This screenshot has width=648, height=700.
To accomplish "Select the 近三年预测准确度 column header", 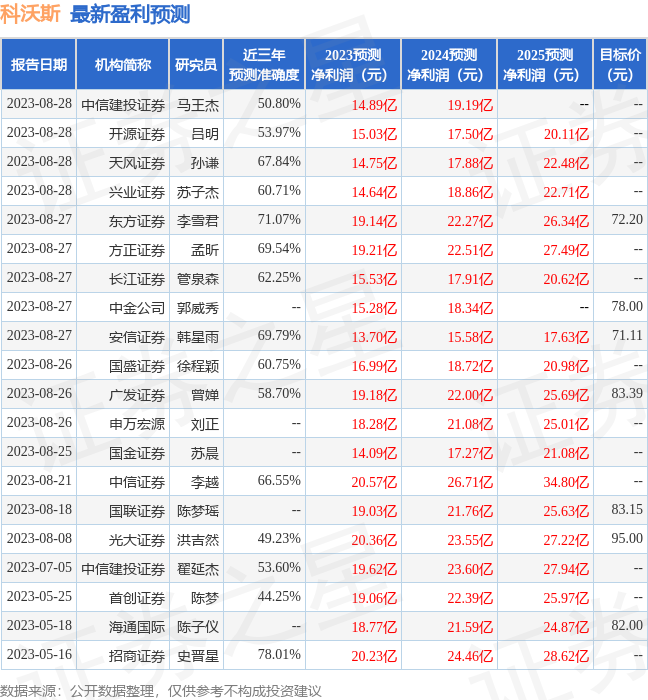I will 264,64.
